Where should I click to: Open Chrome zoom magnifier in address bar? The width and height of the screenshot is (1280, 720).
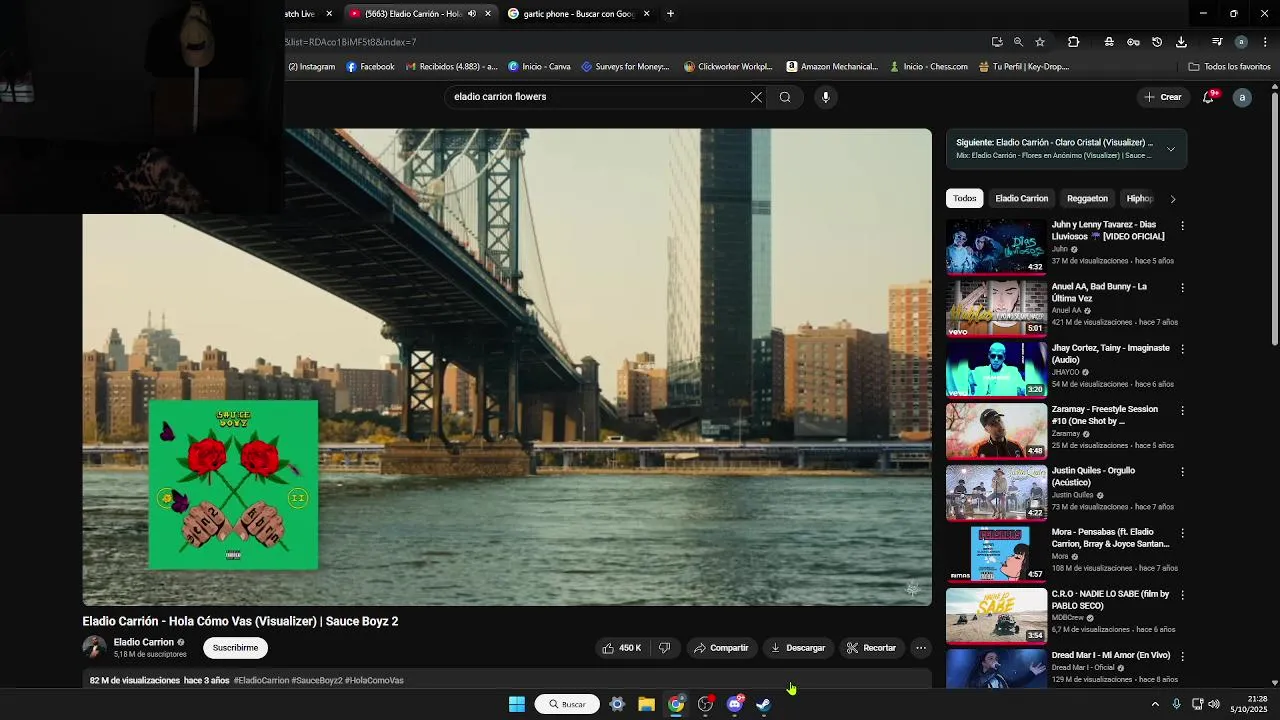point(1018,42)
